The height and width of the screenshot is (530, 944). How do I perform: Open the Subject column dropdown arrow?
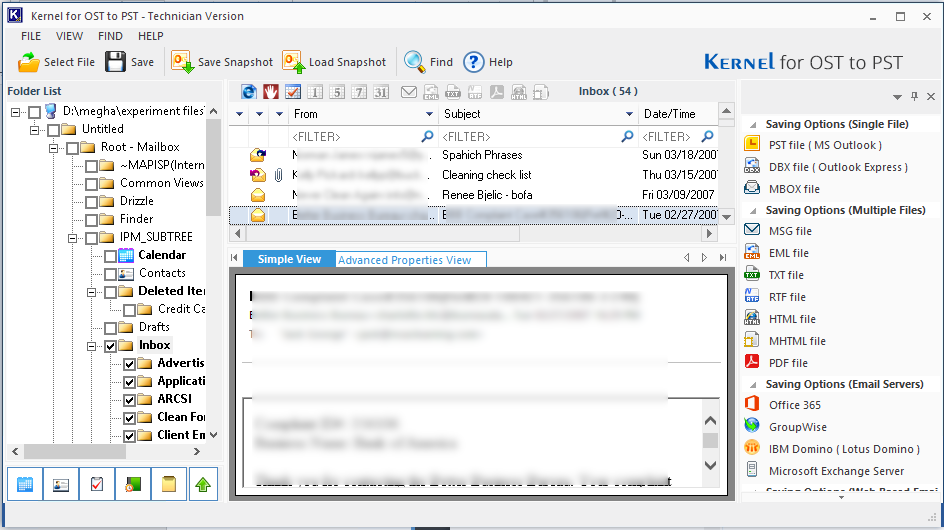pos(629,114)
